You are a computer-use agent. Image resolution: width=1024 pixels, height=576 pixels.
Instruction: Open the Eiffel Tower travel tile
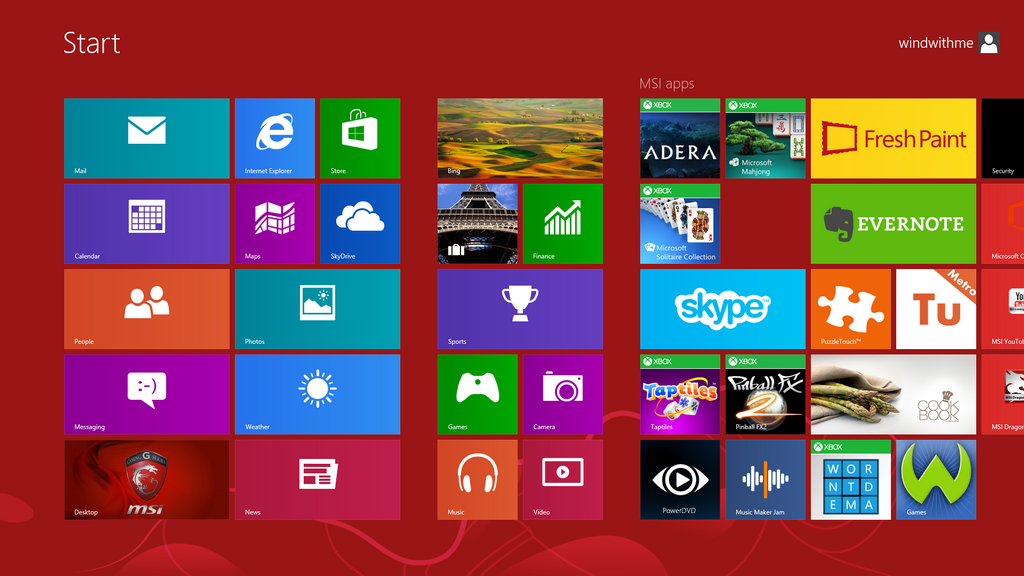click(477, 224)
